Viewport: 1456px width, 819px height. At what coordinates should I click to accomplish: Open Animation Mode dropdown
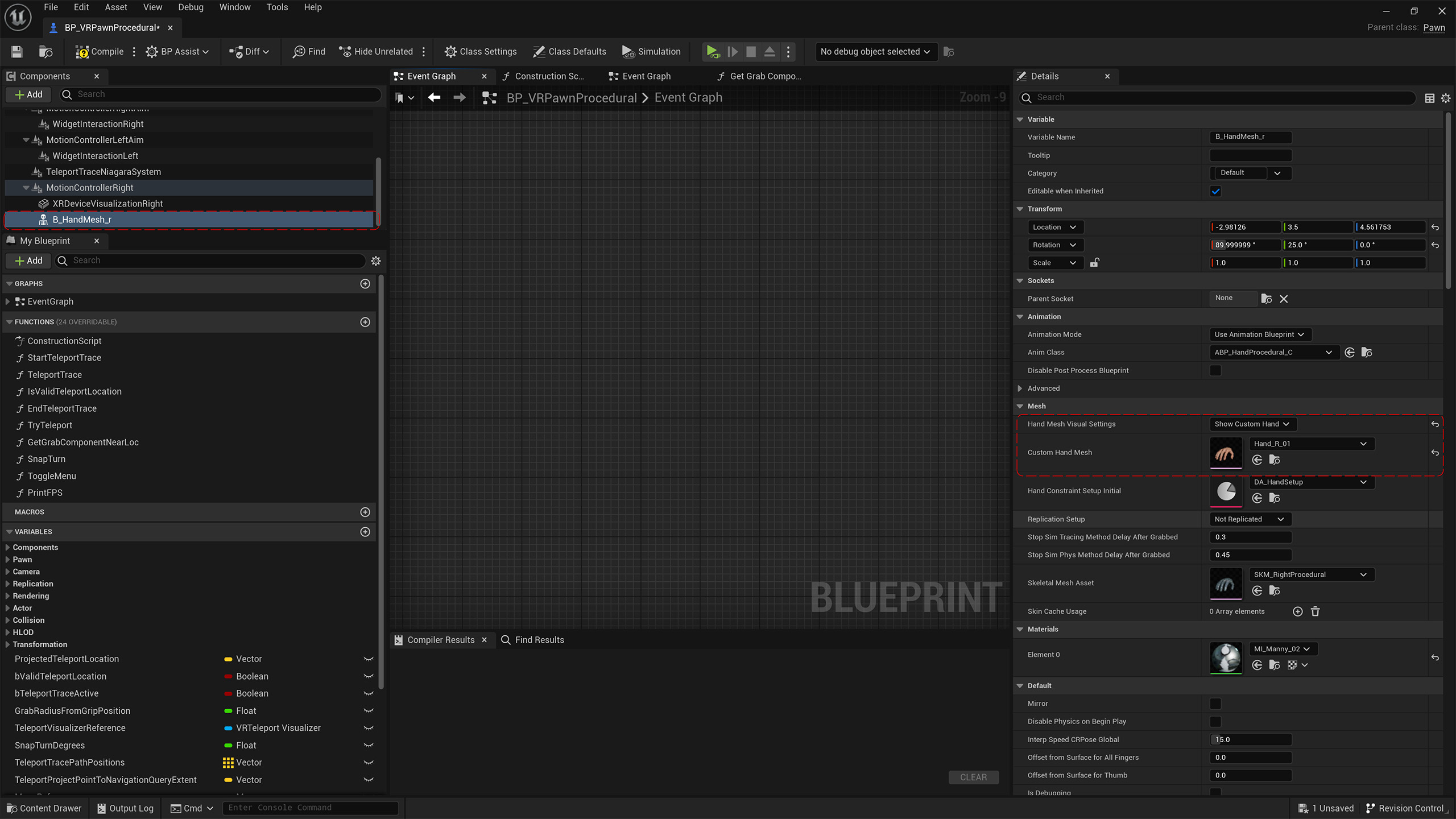click(x=1260, y=334)
